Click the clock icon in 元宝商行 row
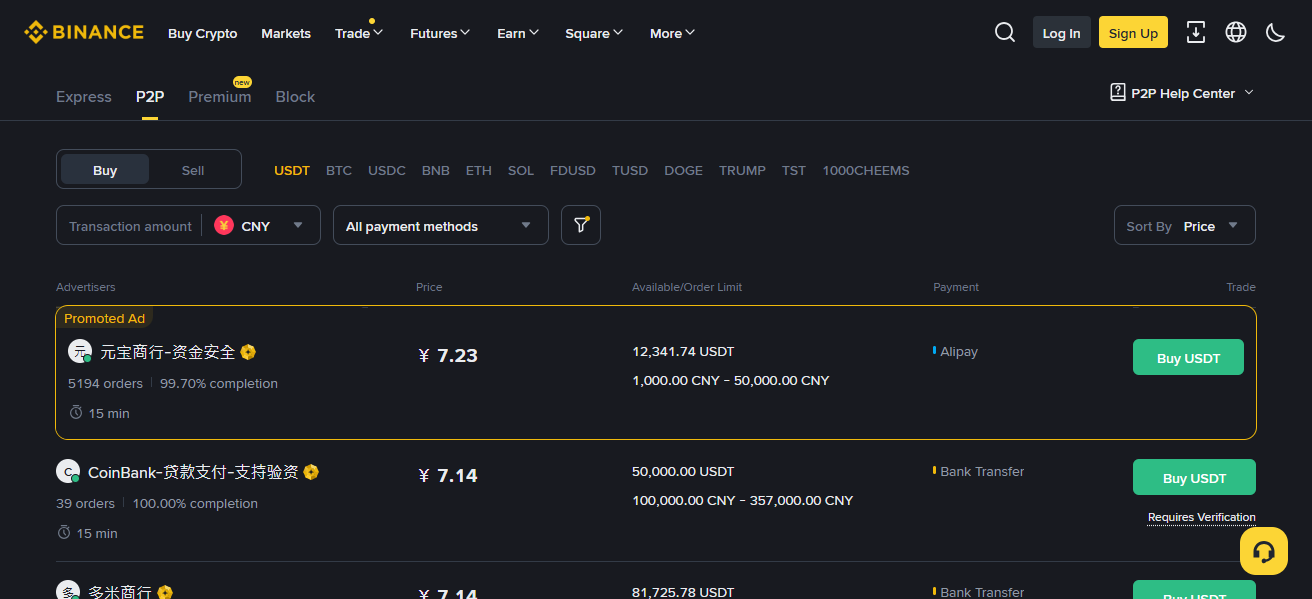Viewport: 1312px width, 599px height. point(76,413)
